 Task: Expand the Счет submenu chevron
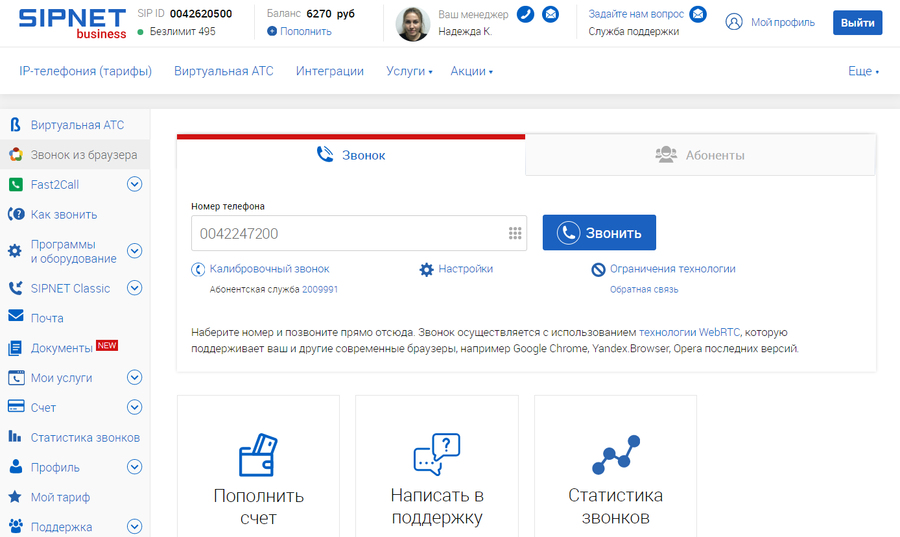[x=134, y=407]
